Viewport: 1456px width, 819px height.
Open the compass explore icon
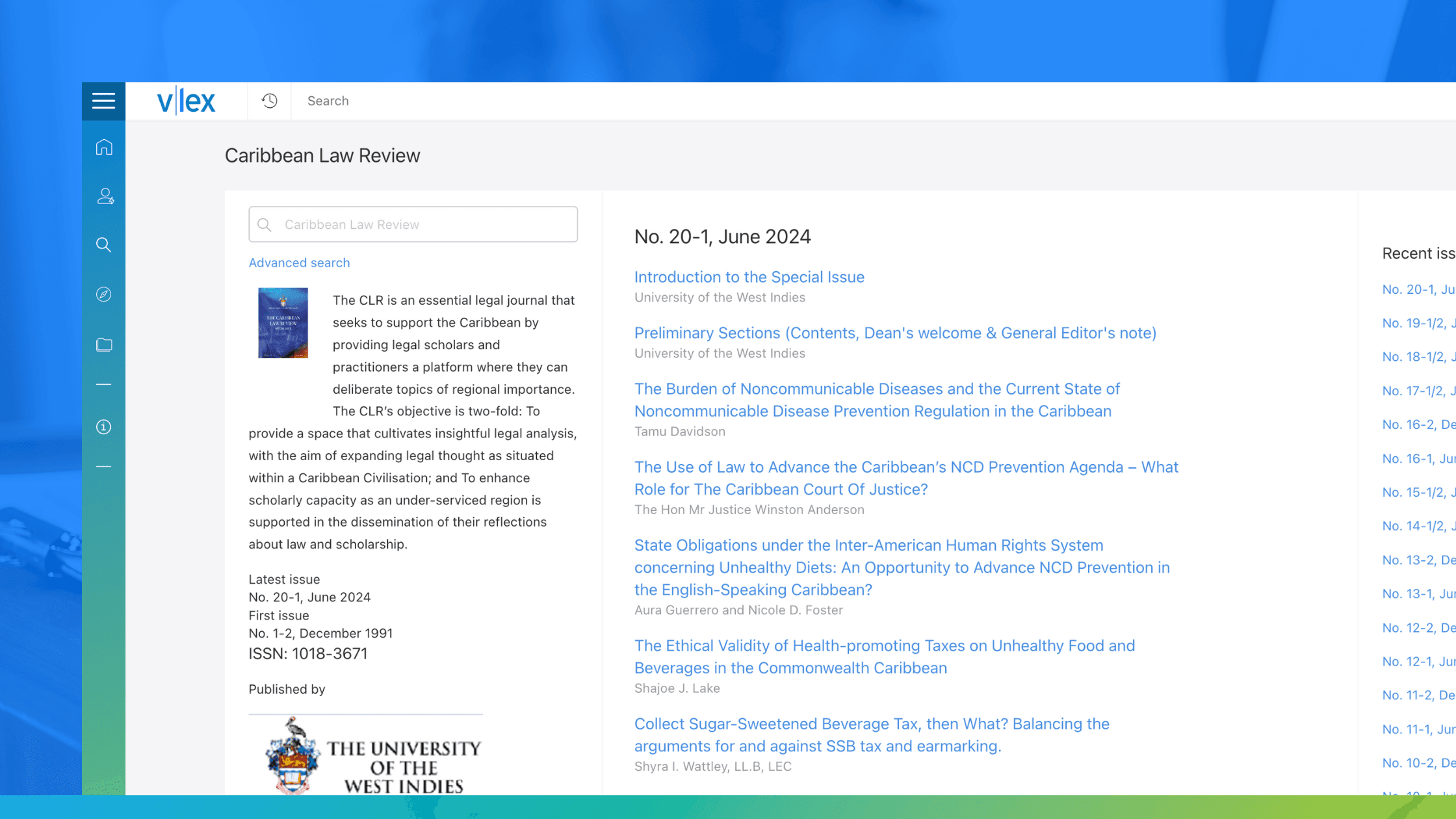click(104, 294)
